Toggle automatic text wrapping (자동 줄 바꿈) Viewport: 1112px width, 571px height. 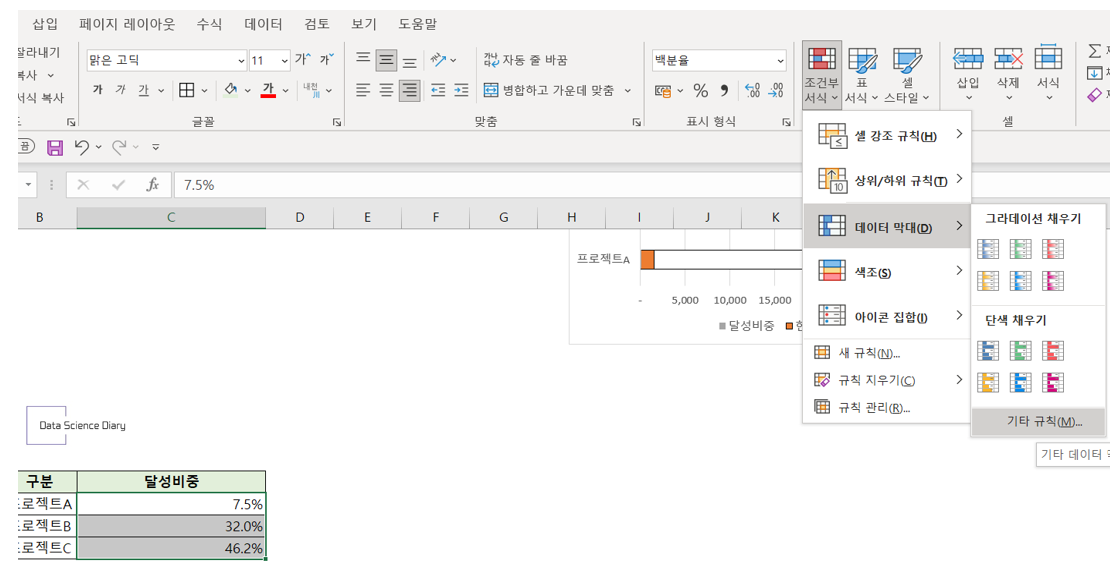coord(526,60)
